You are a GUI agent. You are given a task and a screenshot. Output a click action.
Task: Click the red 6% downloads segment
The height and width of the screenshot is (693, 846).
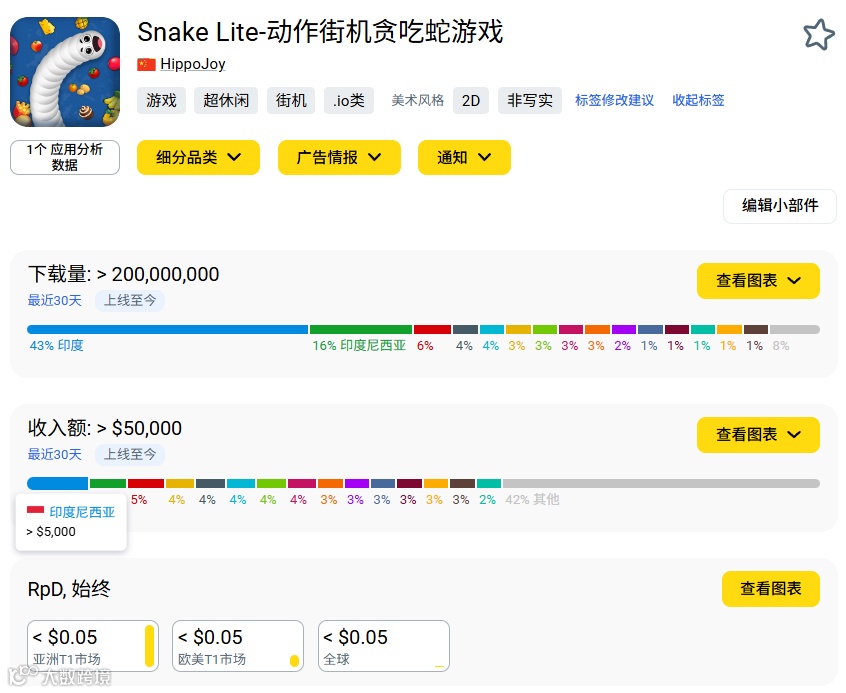[x=432, y=329]
